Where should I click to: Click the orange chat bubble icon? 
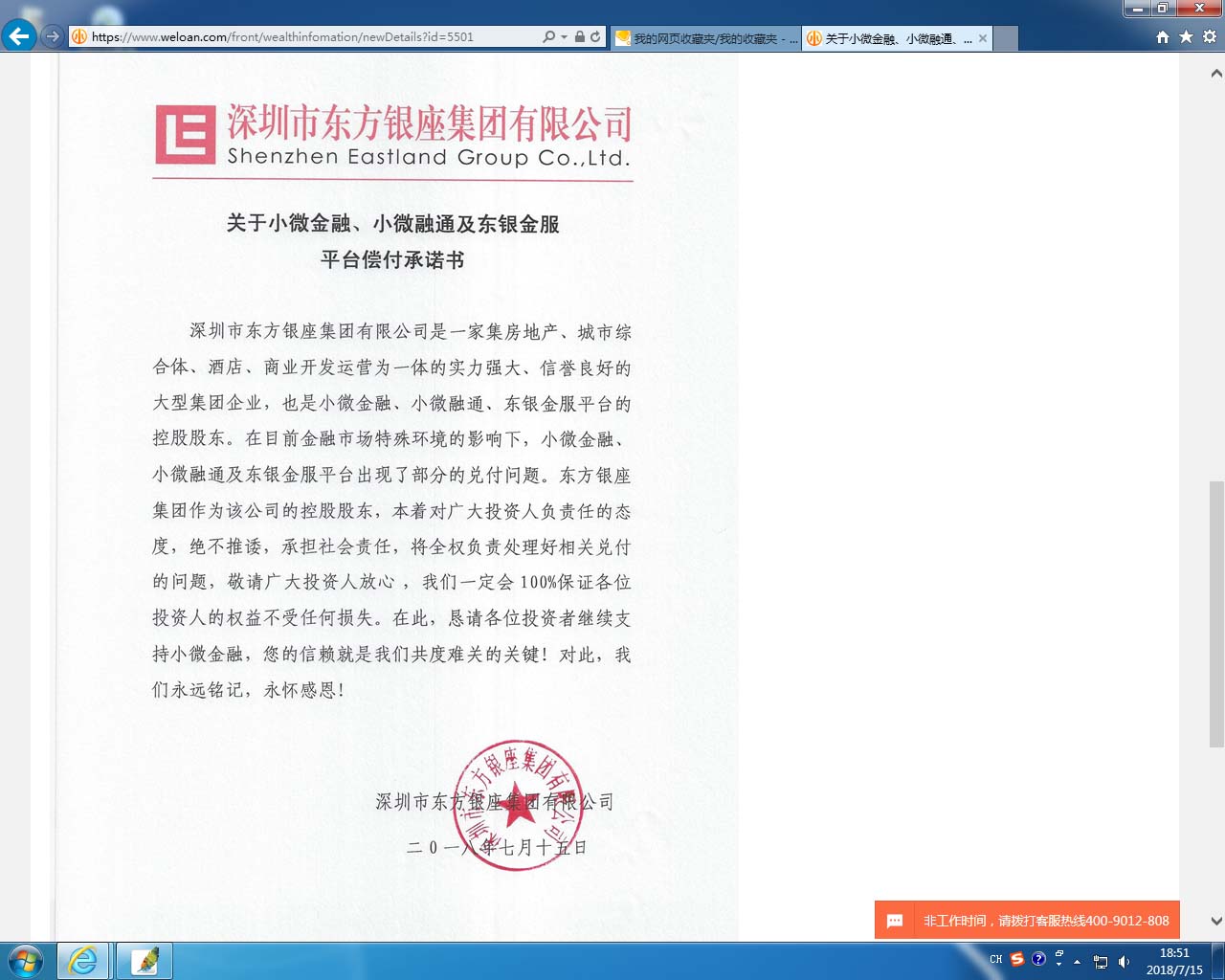point(895,921)
